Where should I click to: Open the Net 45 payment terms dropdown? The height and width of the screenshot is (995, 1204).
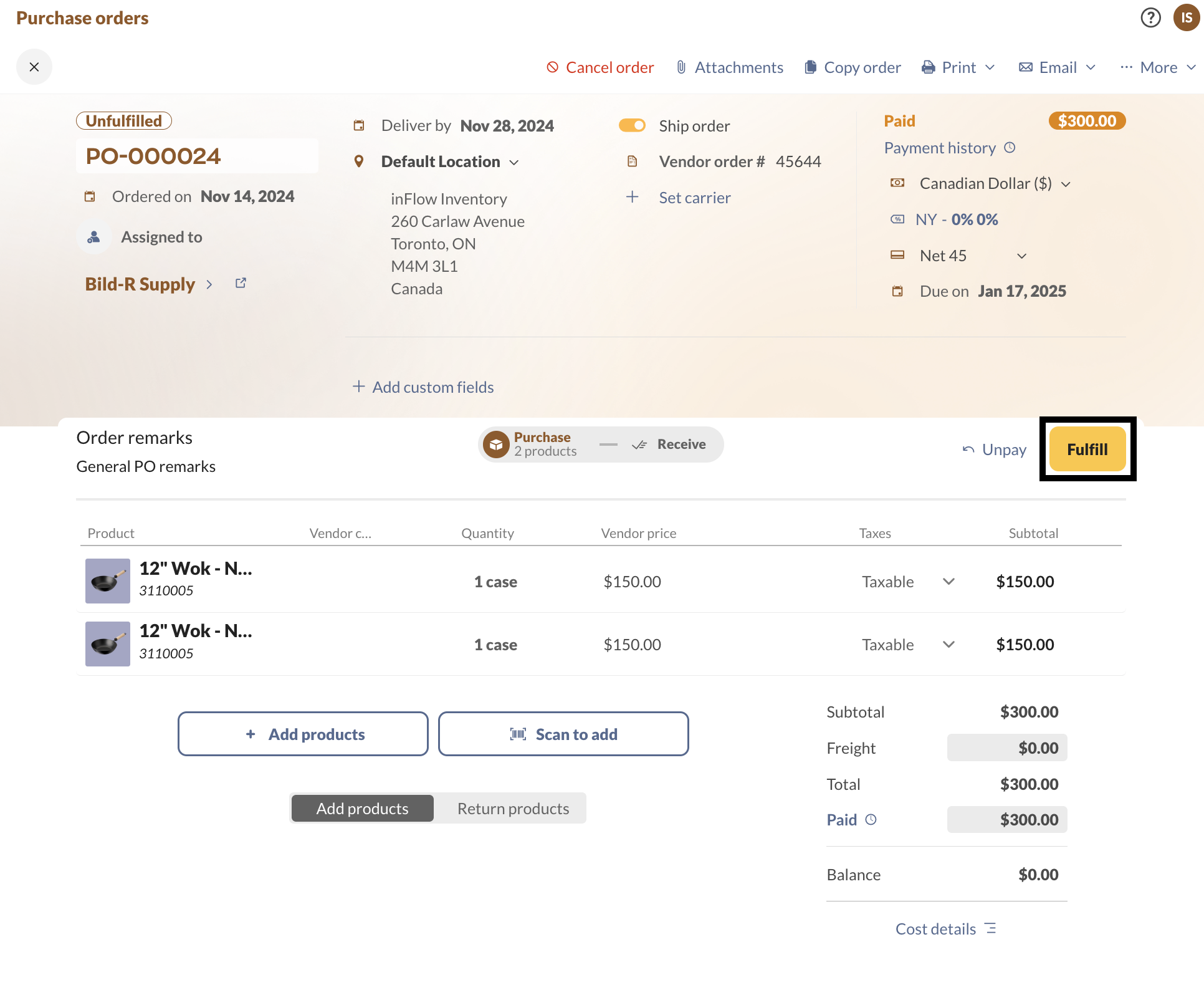pos(1021,256)
